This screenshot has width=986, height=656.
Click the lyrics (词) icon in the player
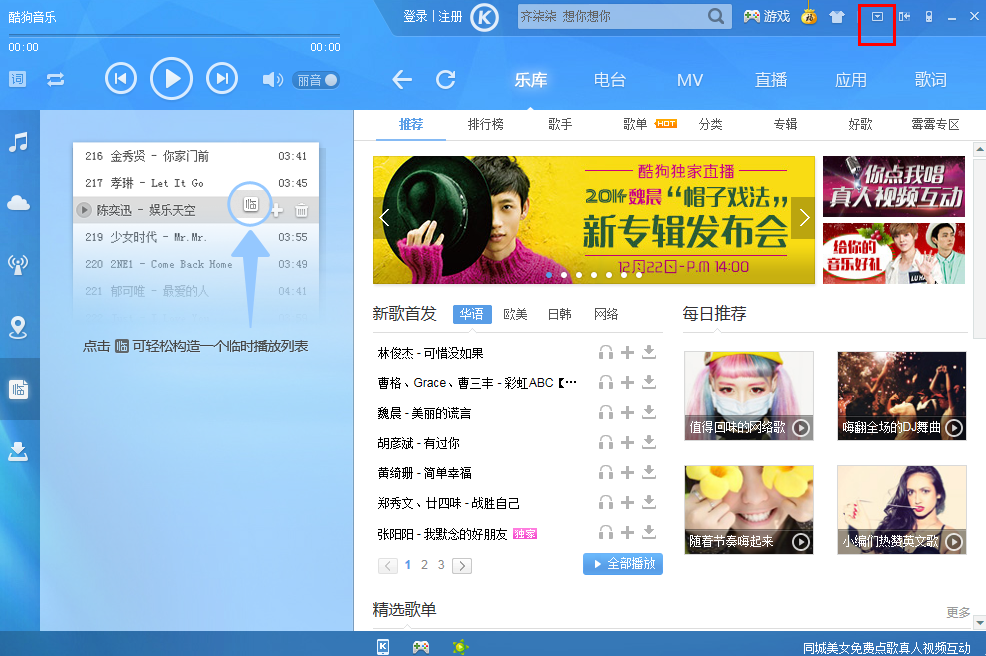tap(16, 78)
